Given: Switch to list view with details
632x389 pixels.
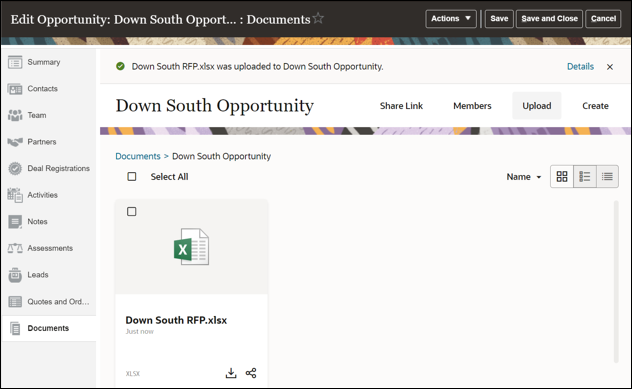Looking at the screenshot, I should 585,177.
